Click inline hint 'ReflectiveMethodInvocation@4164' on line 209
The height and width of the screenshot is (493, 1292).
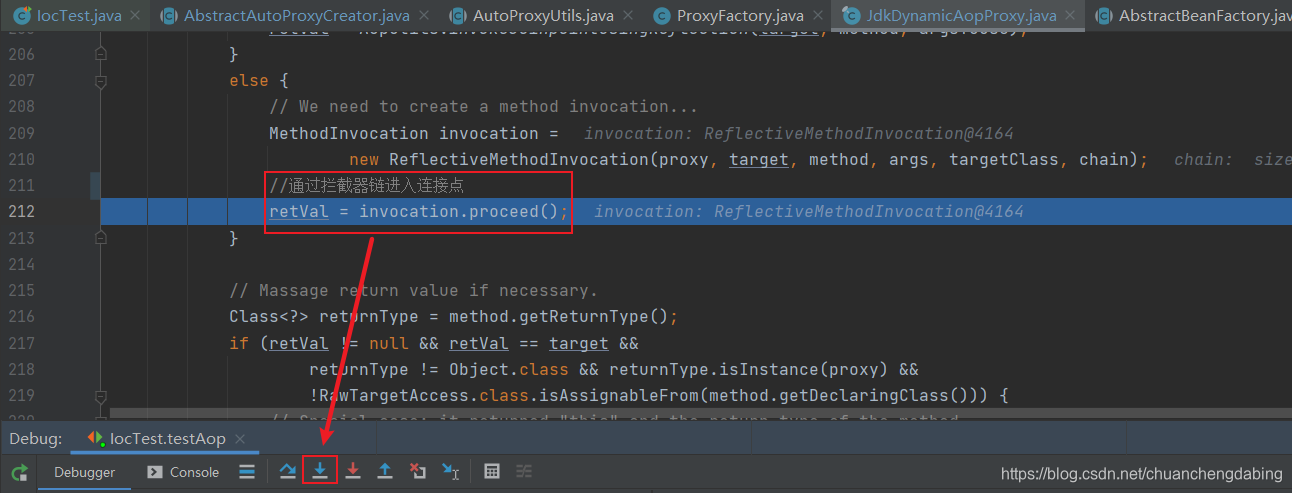tap(860, 133)
